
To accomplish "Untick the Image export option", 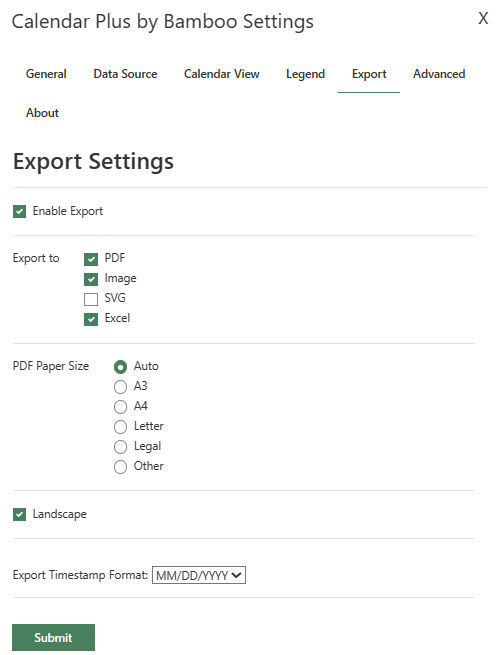I will (91, 279).
